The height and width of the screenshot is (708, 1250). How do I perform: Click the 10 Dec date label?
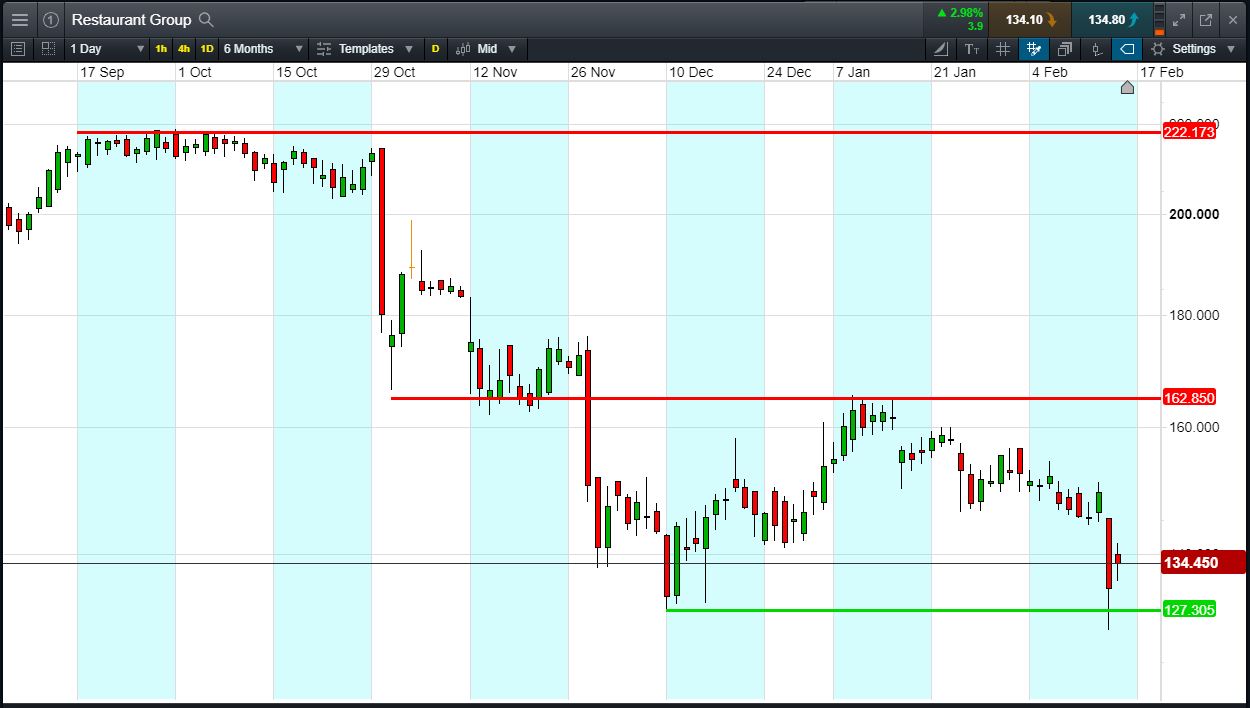click(x=691, y=72)
